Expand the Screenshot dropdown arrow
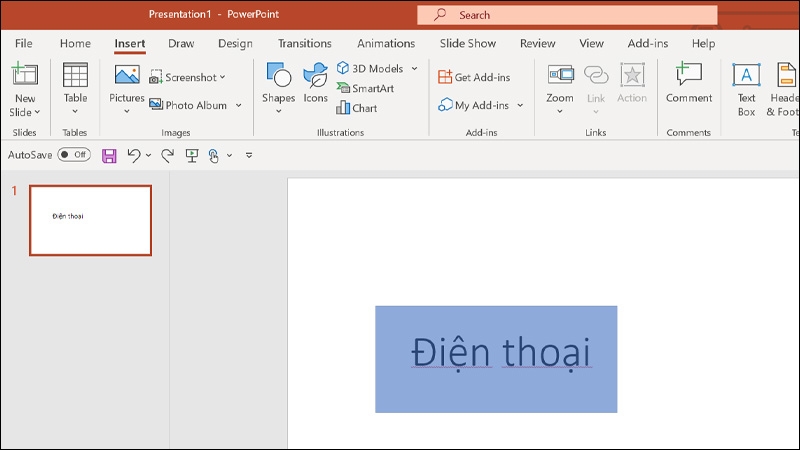800x450 pixels. (222, 77)
